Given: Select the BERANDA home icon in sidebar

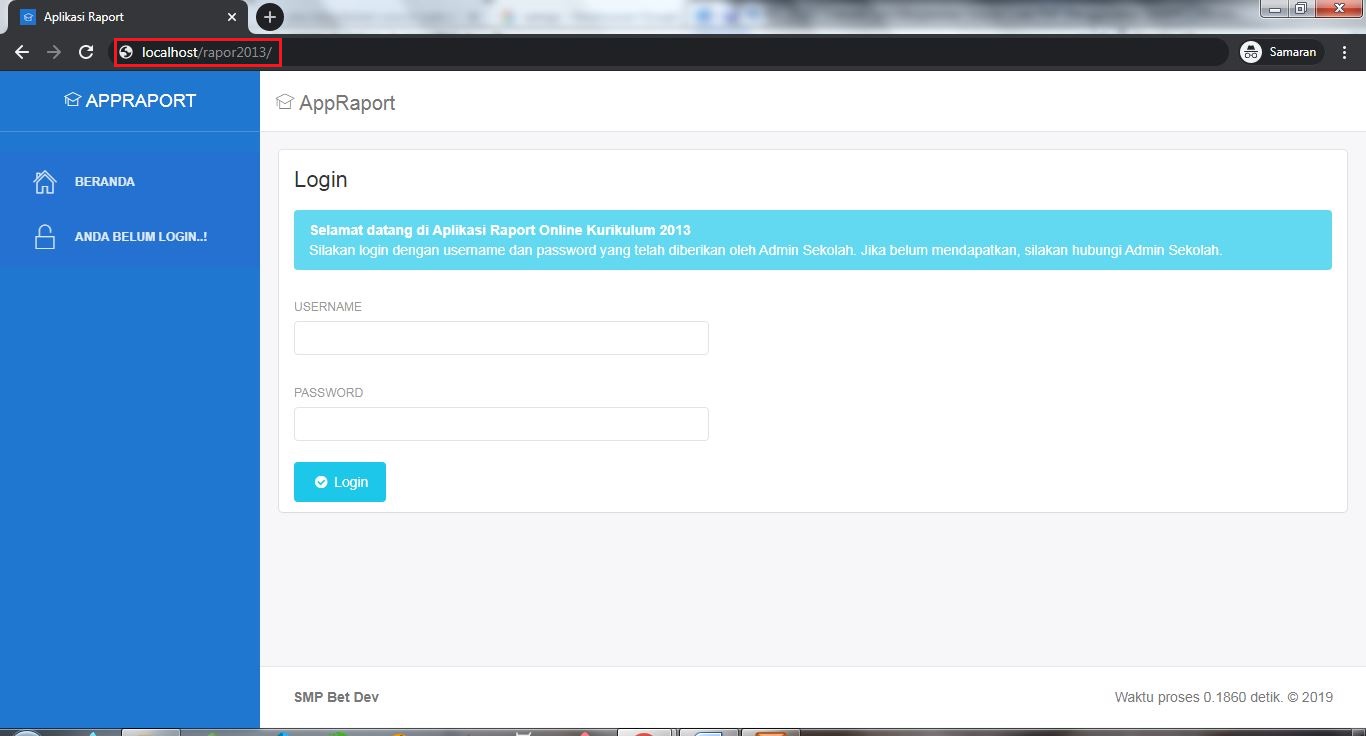Looking at the screenshot, I should 44,181.
